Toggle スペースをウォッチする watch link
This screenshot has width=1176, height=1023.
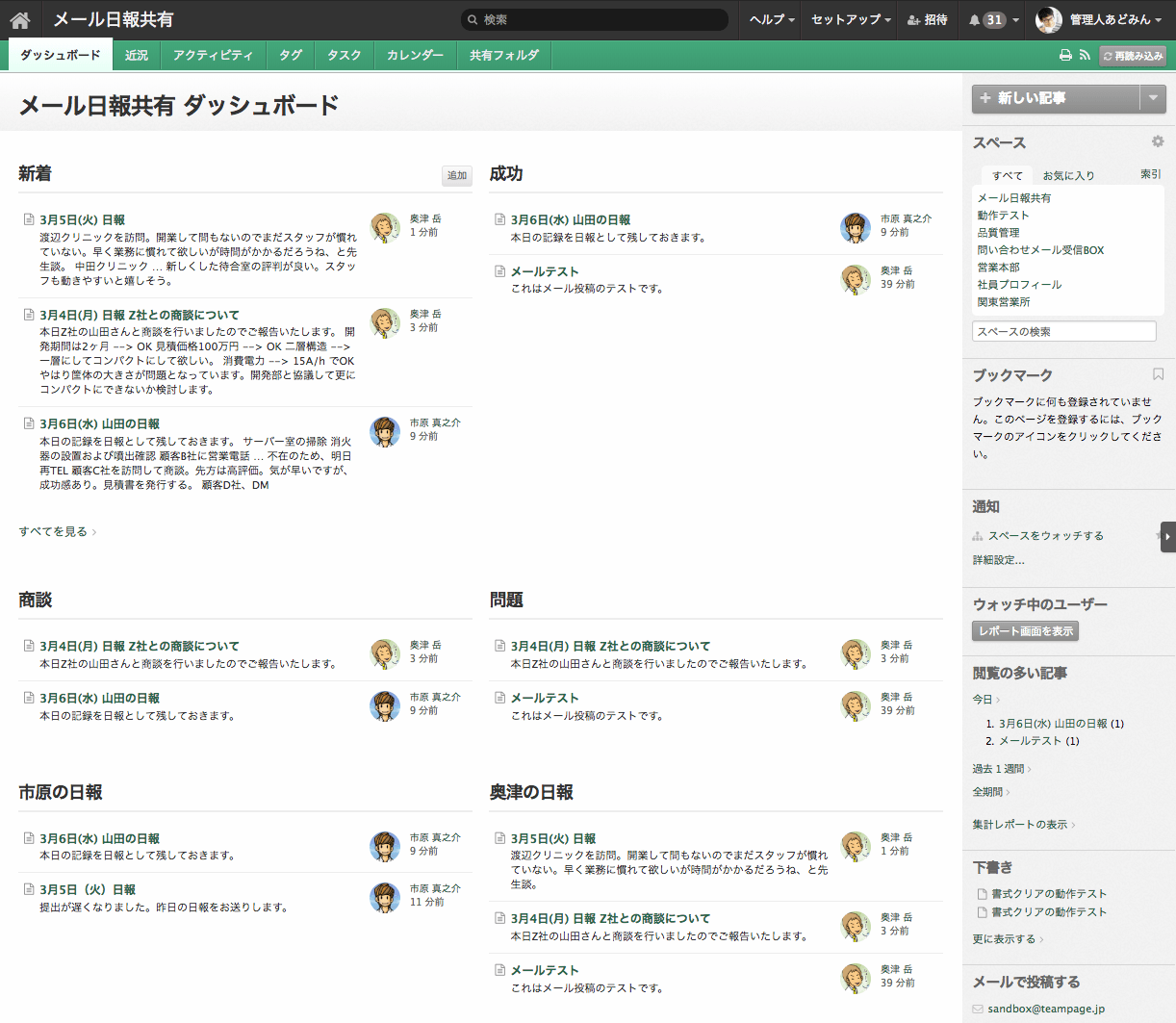[x=1045, y=536]
